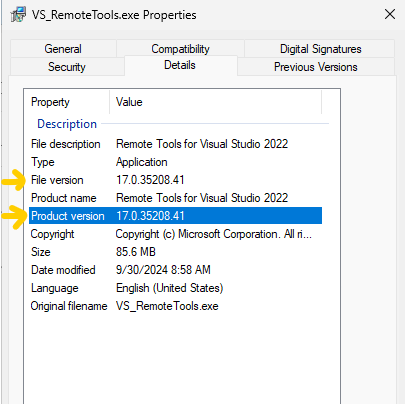Switch to the General tab
The height and width of the screenshot is (404, 405).
63,49
